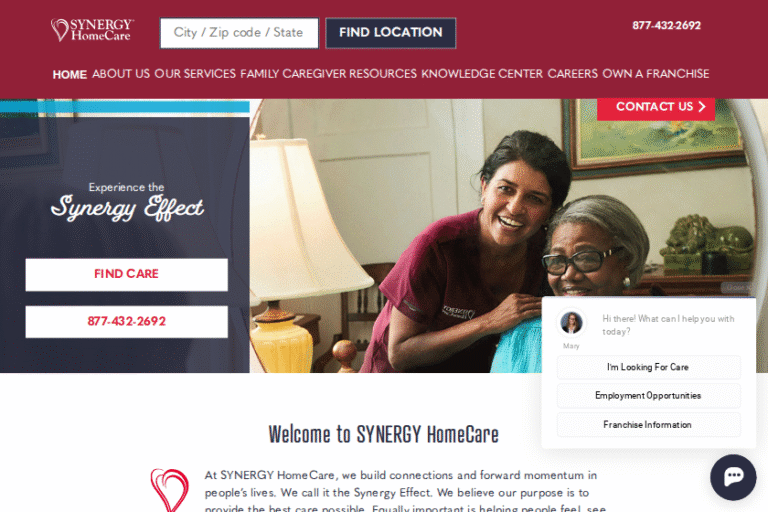
Task: Focus the City / Zip code / State field
Action: [239, 33]
